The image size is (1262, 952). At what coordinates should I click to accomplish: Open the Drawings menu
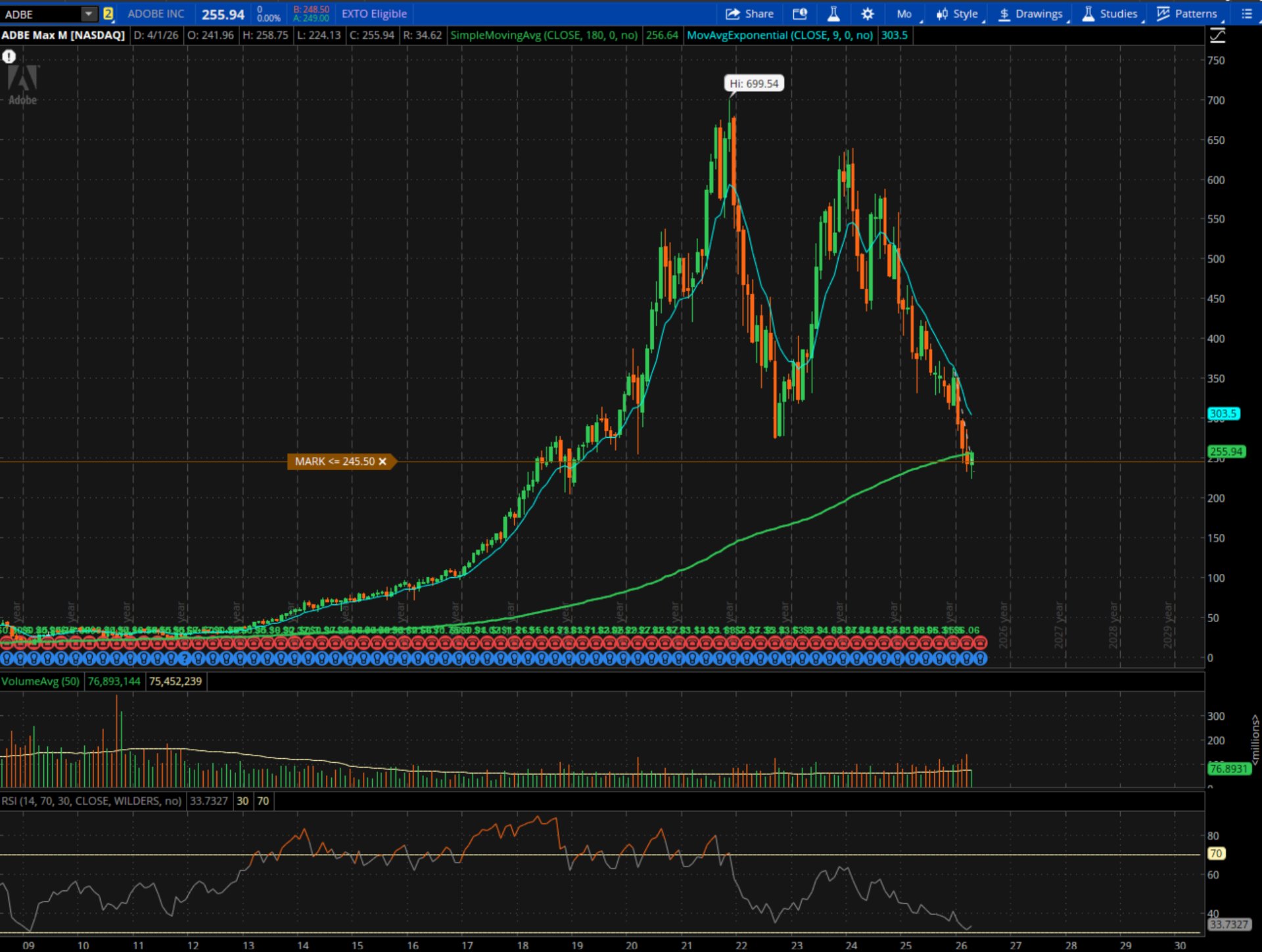(x=1031, y=14)
